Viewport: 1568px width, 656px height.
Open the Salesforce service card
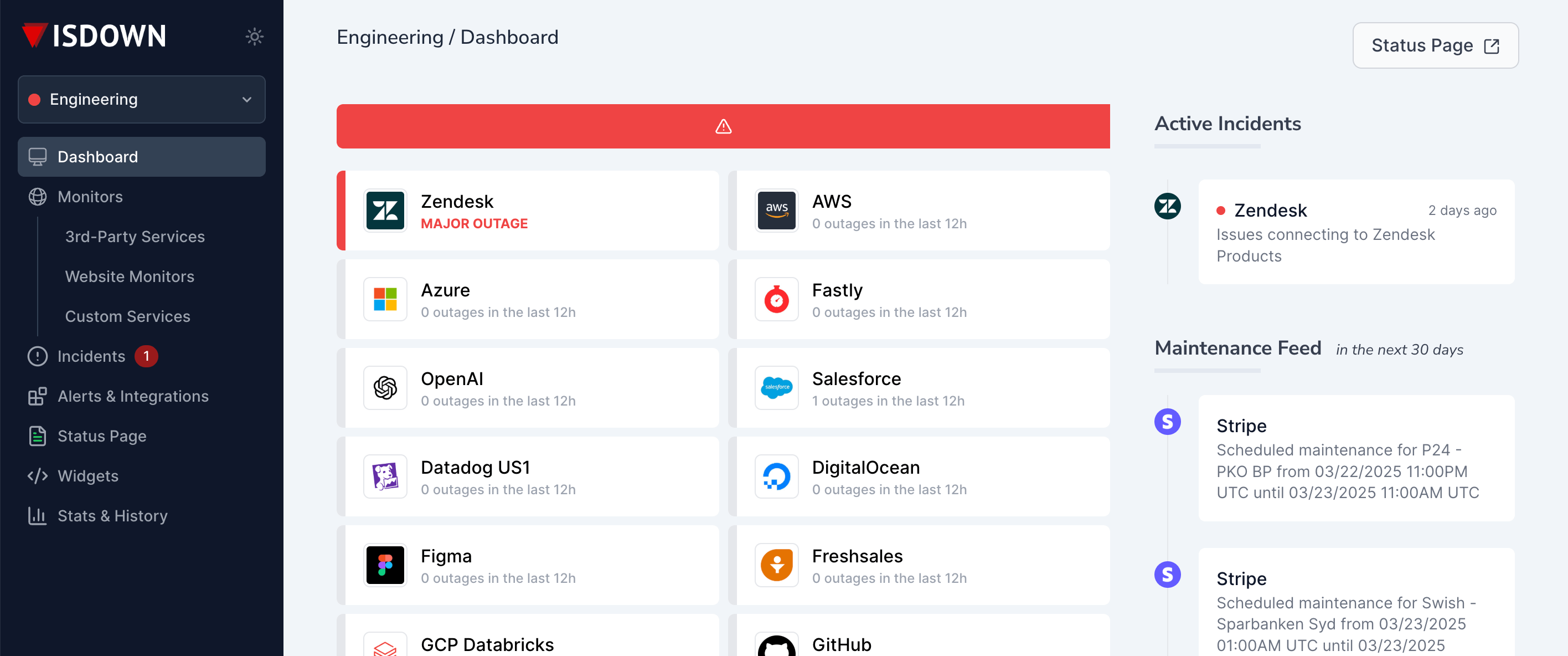point(919,388)
